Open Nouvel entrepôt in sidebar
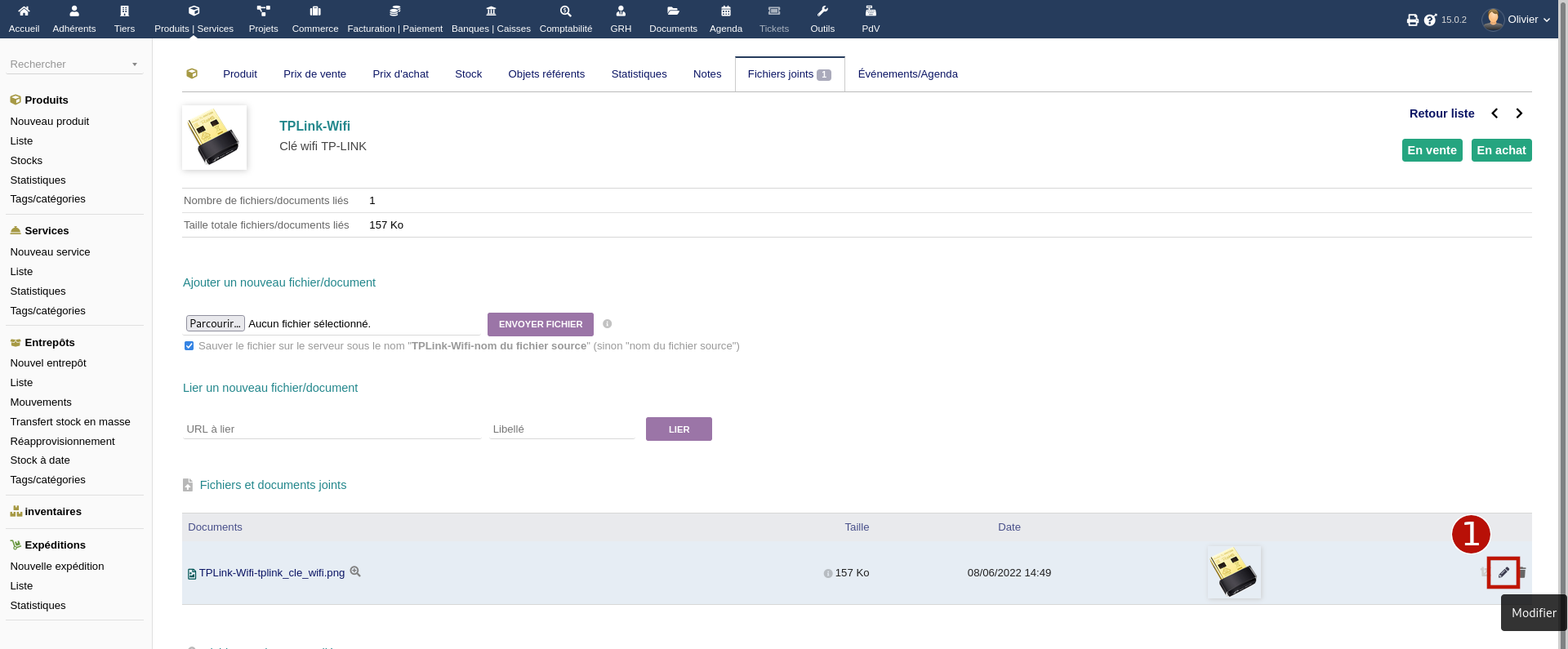The image size is (1568, 649). tap(48, 363)
